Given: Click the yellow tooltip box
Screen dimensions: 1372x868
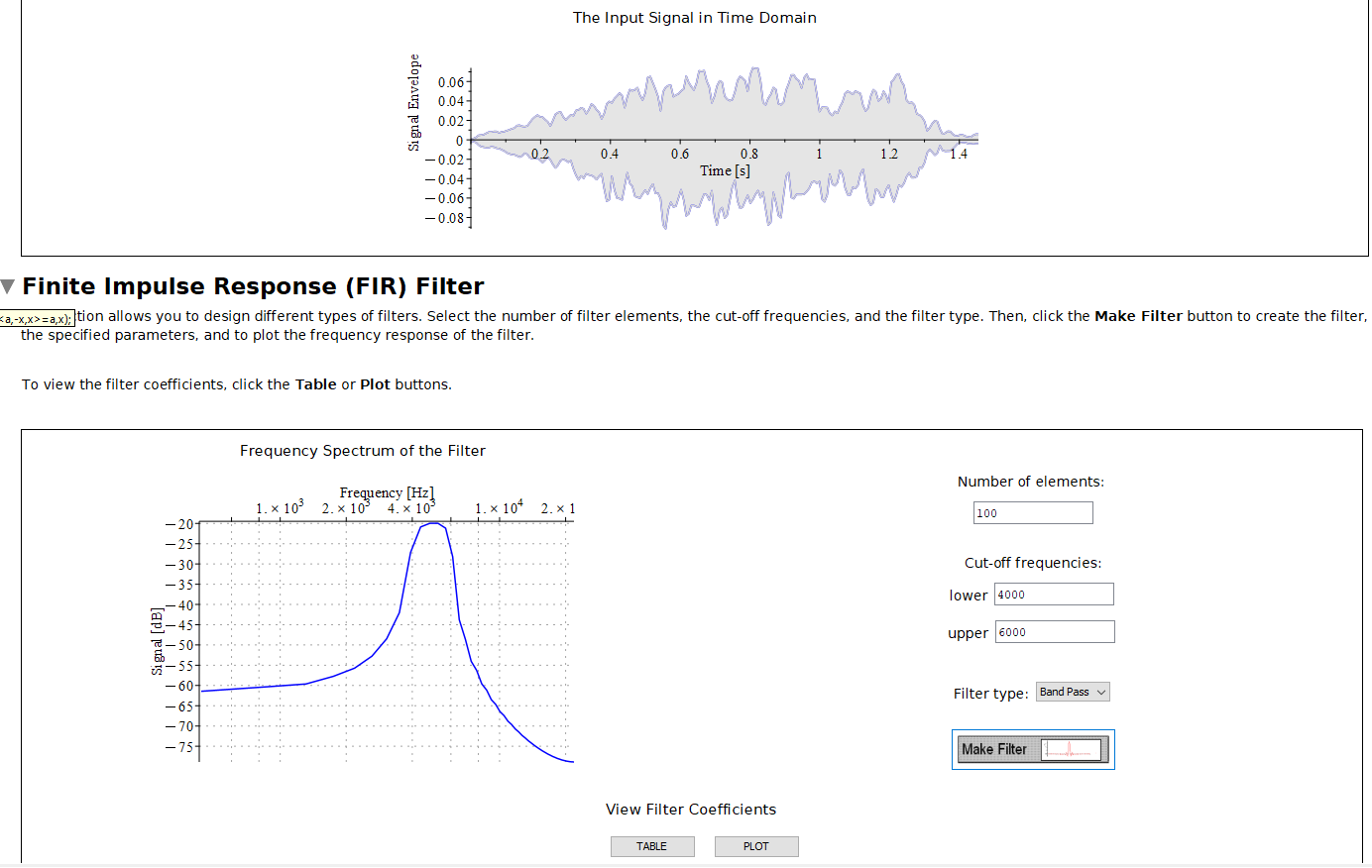Looking at the screenshot, I should 37,319.
